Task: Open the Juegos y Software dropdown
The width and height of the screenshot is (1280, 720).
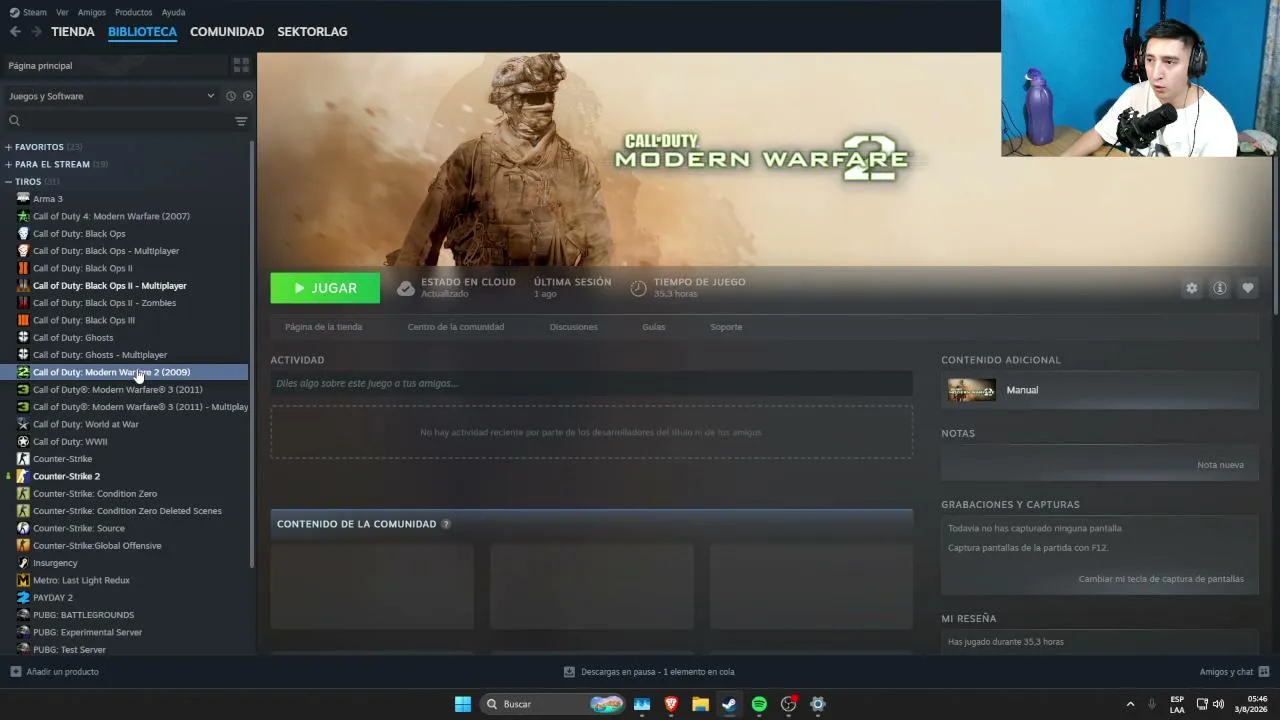Action: (x=111, y=96)
